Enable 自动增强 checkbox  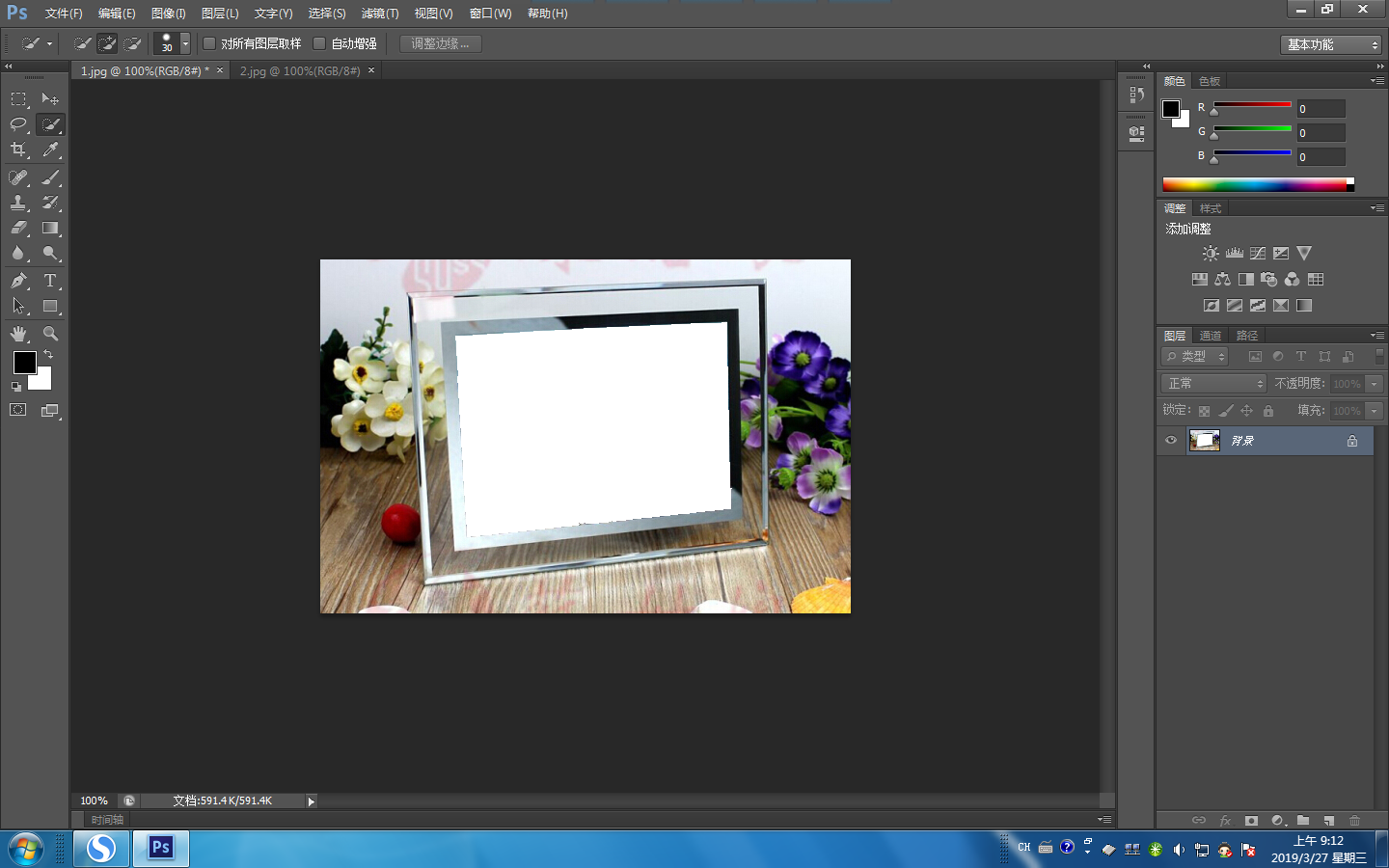pyautogui.click(x=319, y=43)
